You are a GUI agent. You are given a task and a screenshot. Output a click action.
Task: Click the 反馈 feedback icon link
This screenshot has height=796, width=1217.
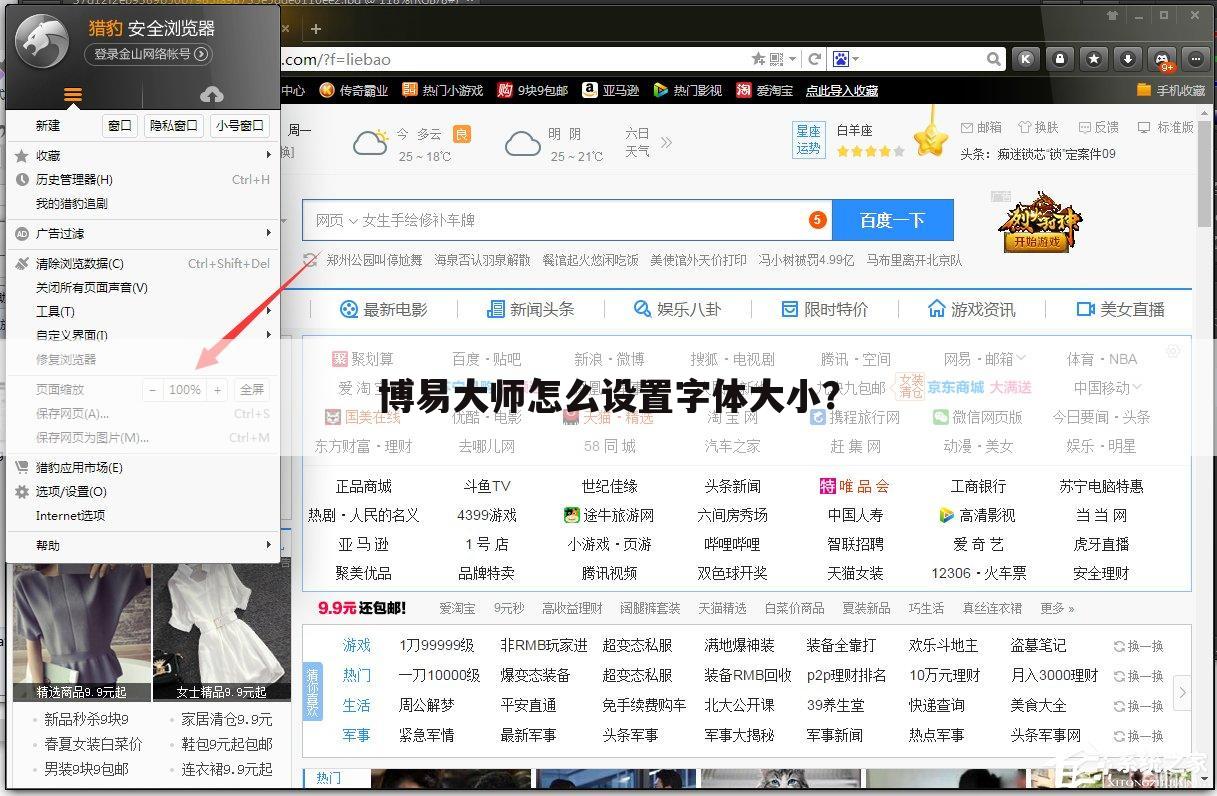coord(1097,128)
